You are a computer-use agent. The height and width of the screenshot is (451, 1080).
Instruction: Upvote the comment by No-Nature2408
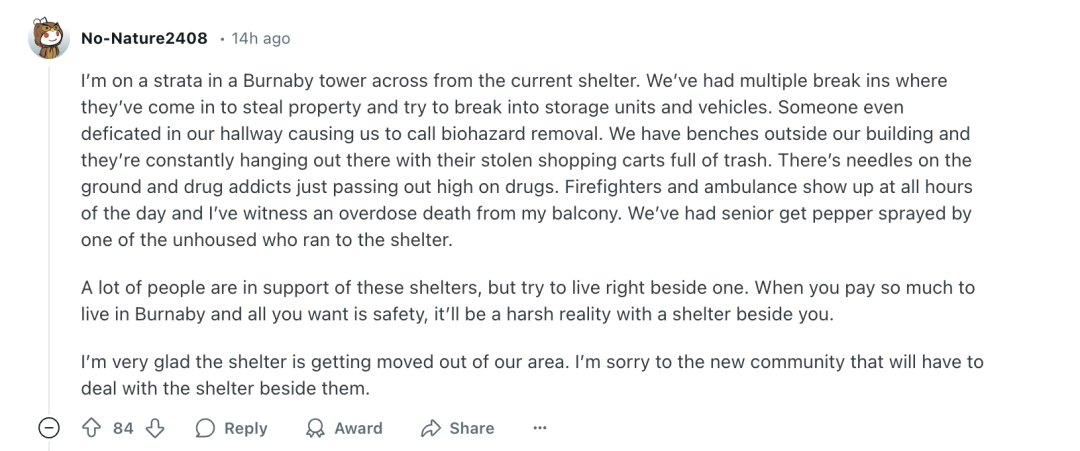tap(92, 428)
